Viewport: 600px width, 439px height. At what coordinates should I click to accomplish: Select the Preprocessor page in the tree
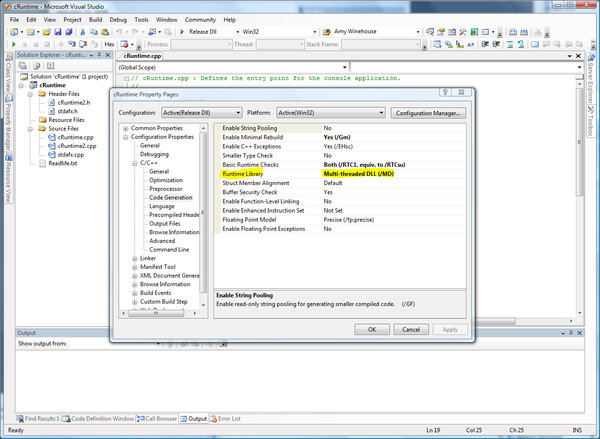166,189
